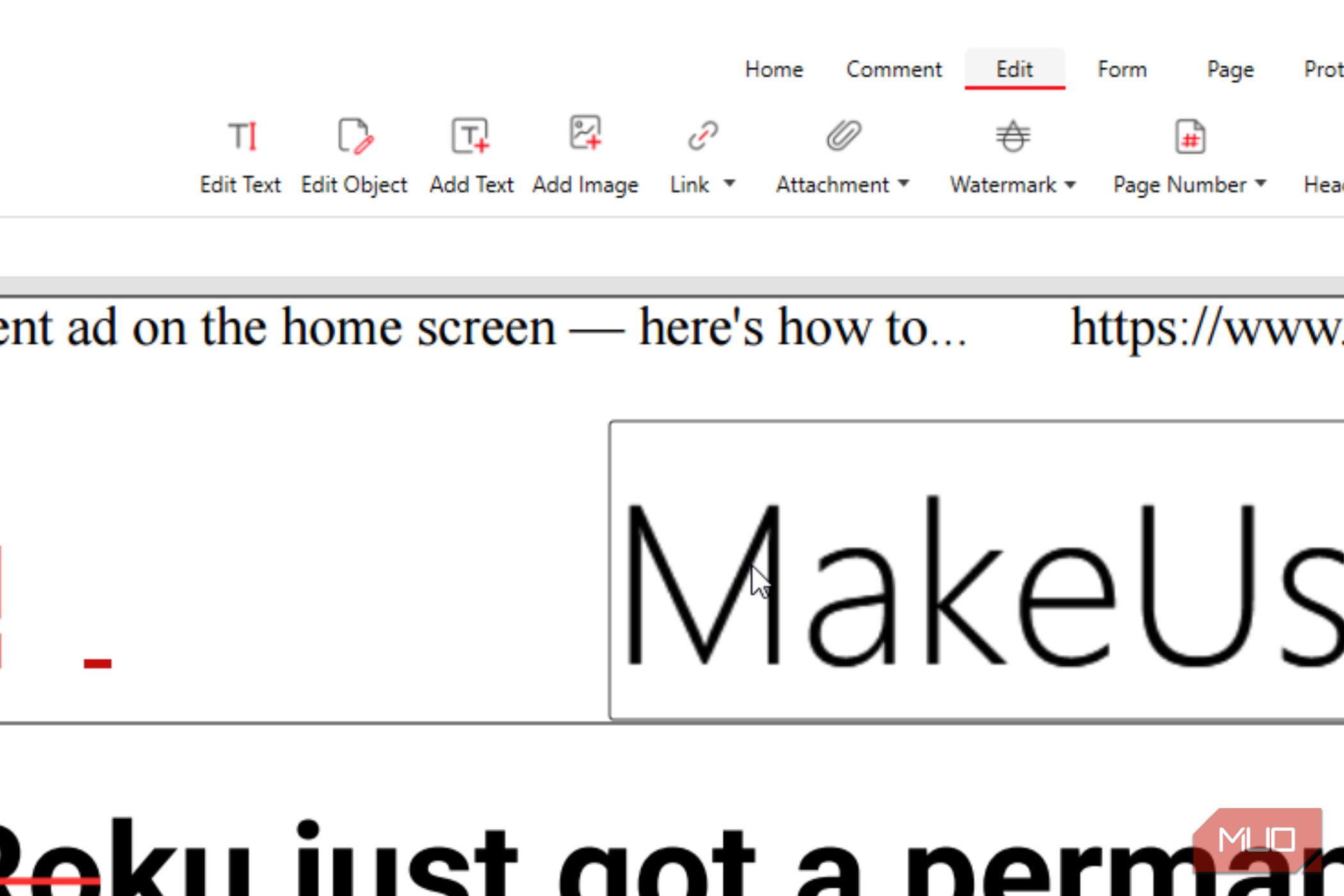The image size is (1344, 896).
Task: Click the Link chain icon
Action: [x=703, y=136]
